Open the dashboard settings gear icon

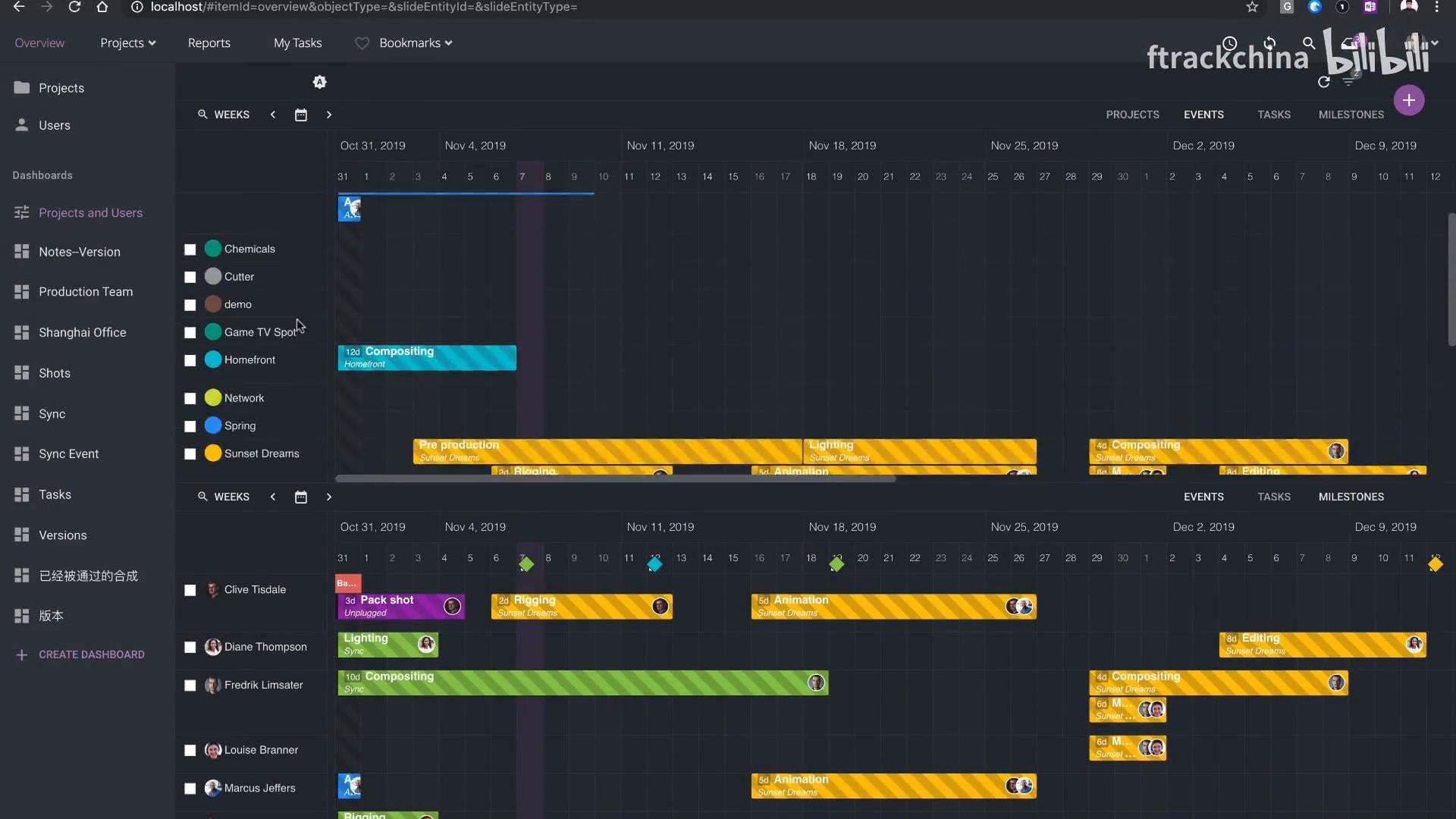click(x=319, y=82)
